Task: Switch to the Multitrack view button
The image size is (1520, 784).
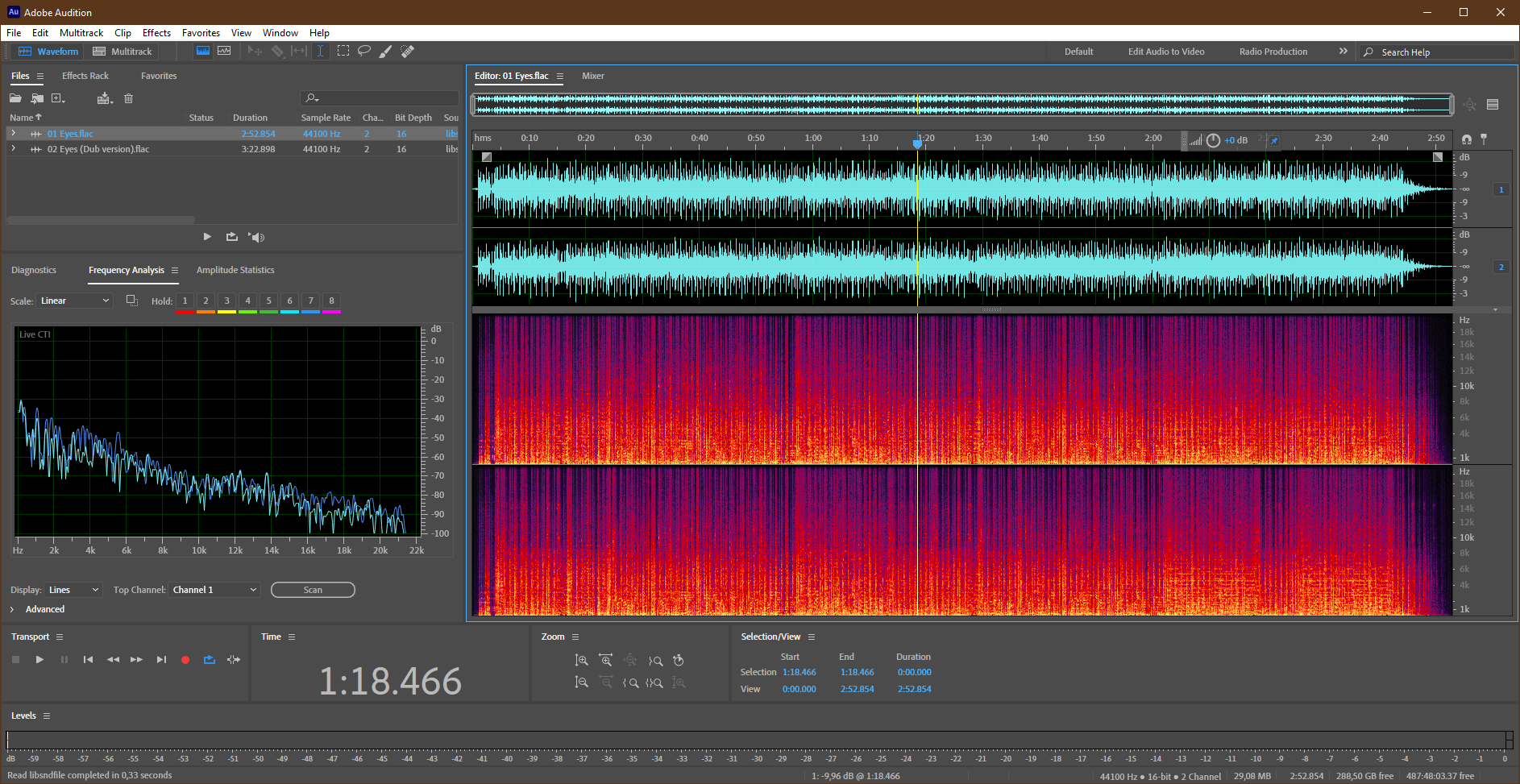Action: 123,52
